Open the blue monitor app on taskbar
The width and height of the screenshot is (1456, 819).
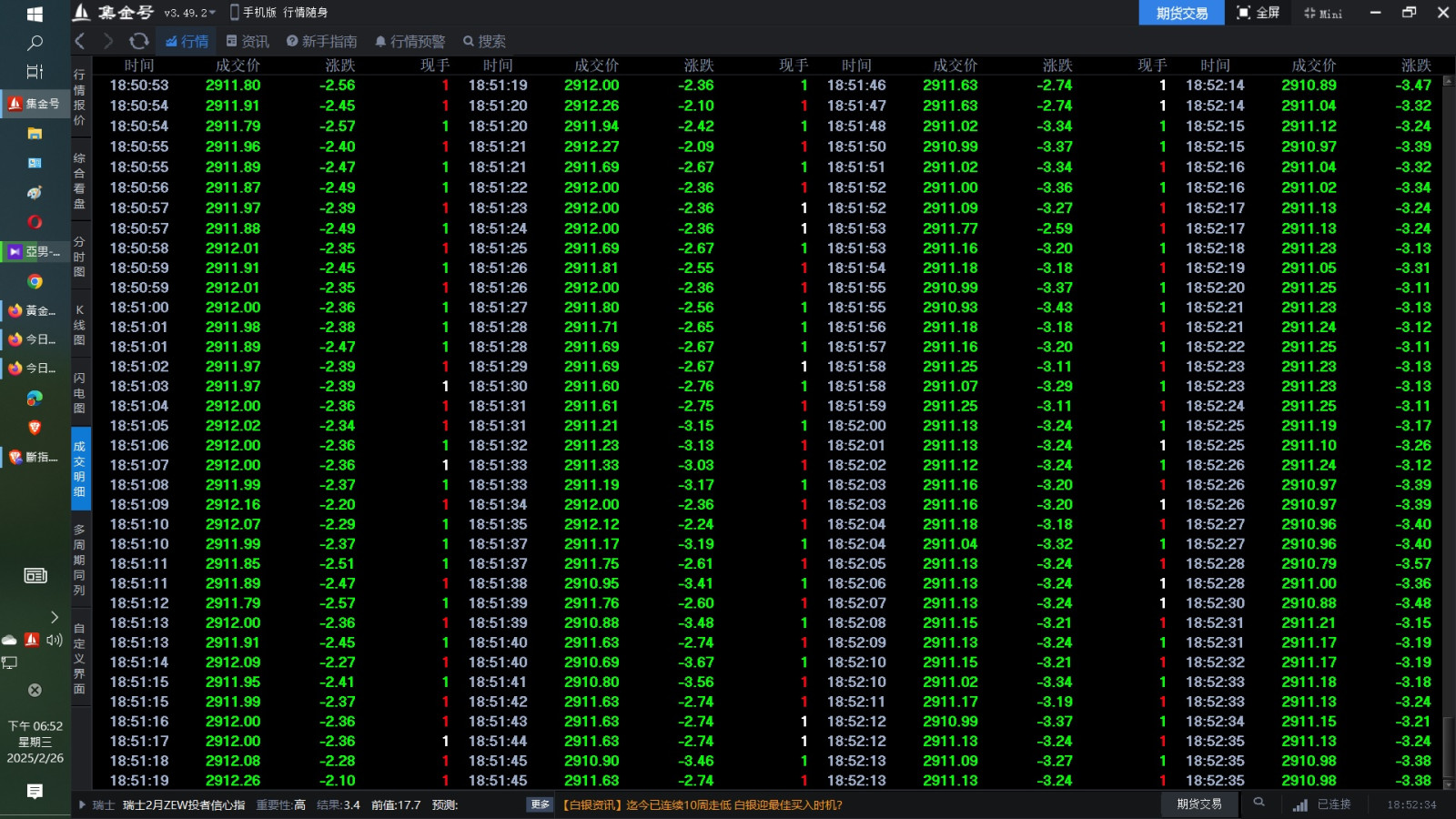pos(35,163)
